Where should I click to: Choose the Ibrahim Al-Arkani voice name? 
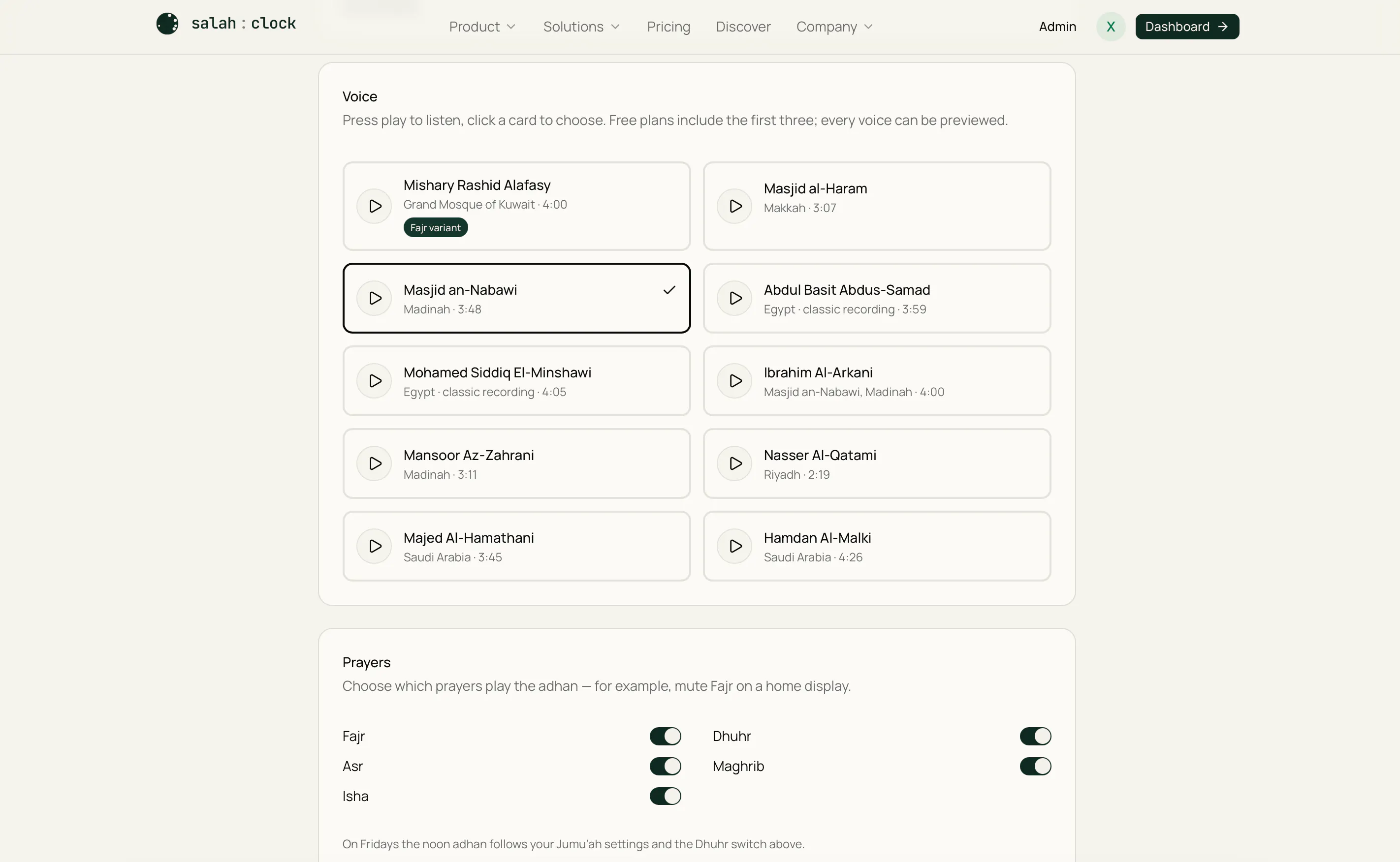818,372
